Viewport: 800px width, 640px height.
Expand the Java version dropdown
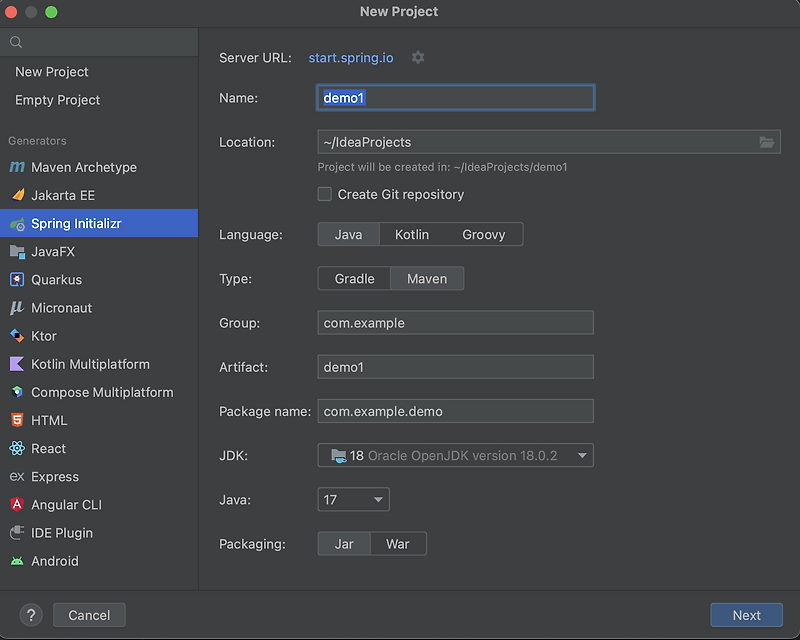353,500
